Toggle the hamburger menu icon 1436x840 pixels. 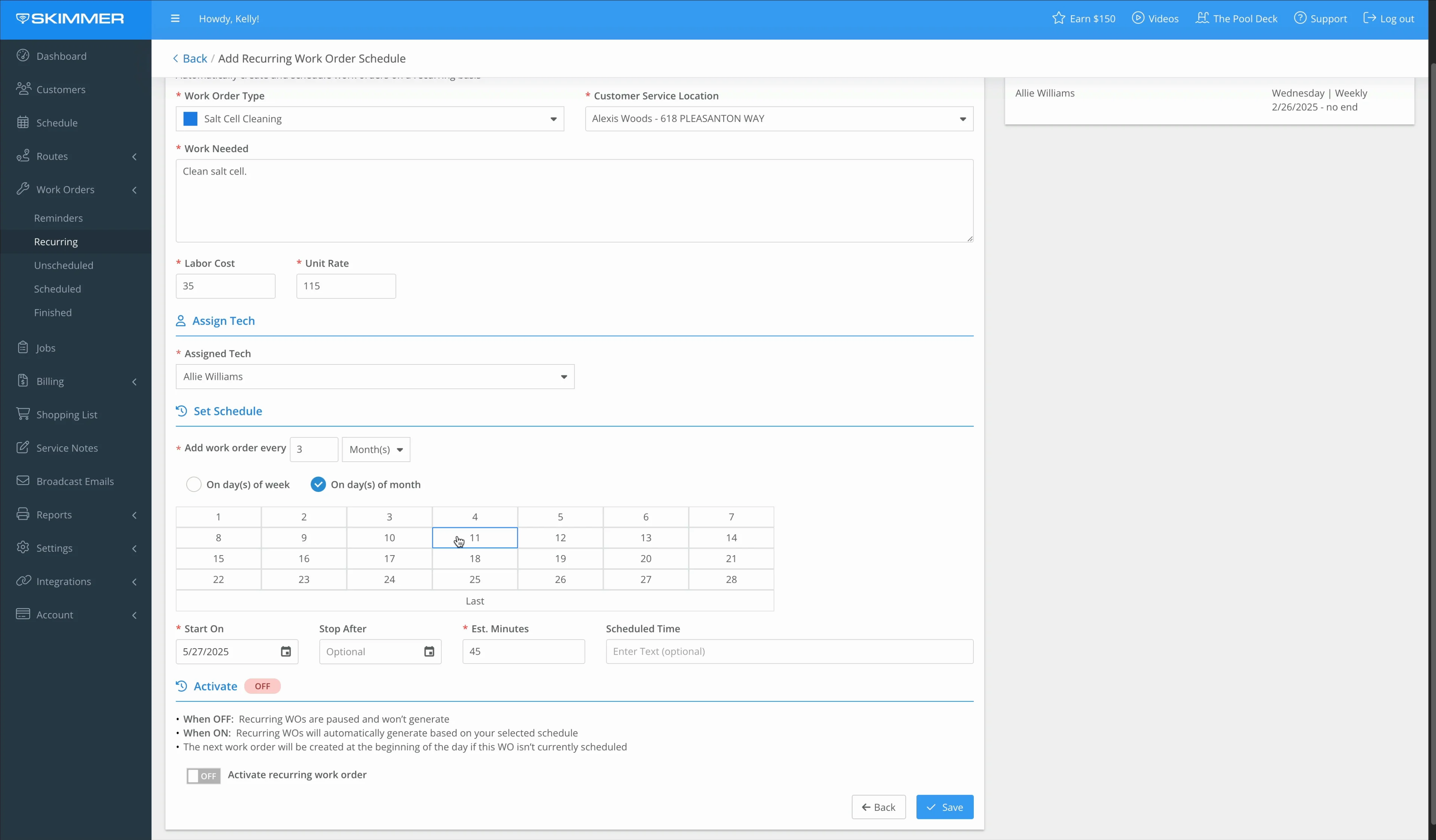175,19
